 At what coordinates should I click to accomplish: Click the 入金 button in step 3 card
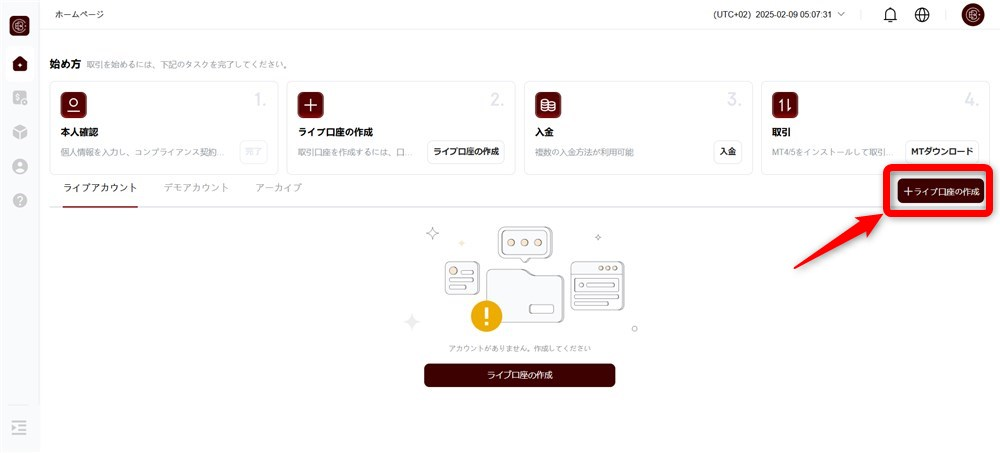728,152
